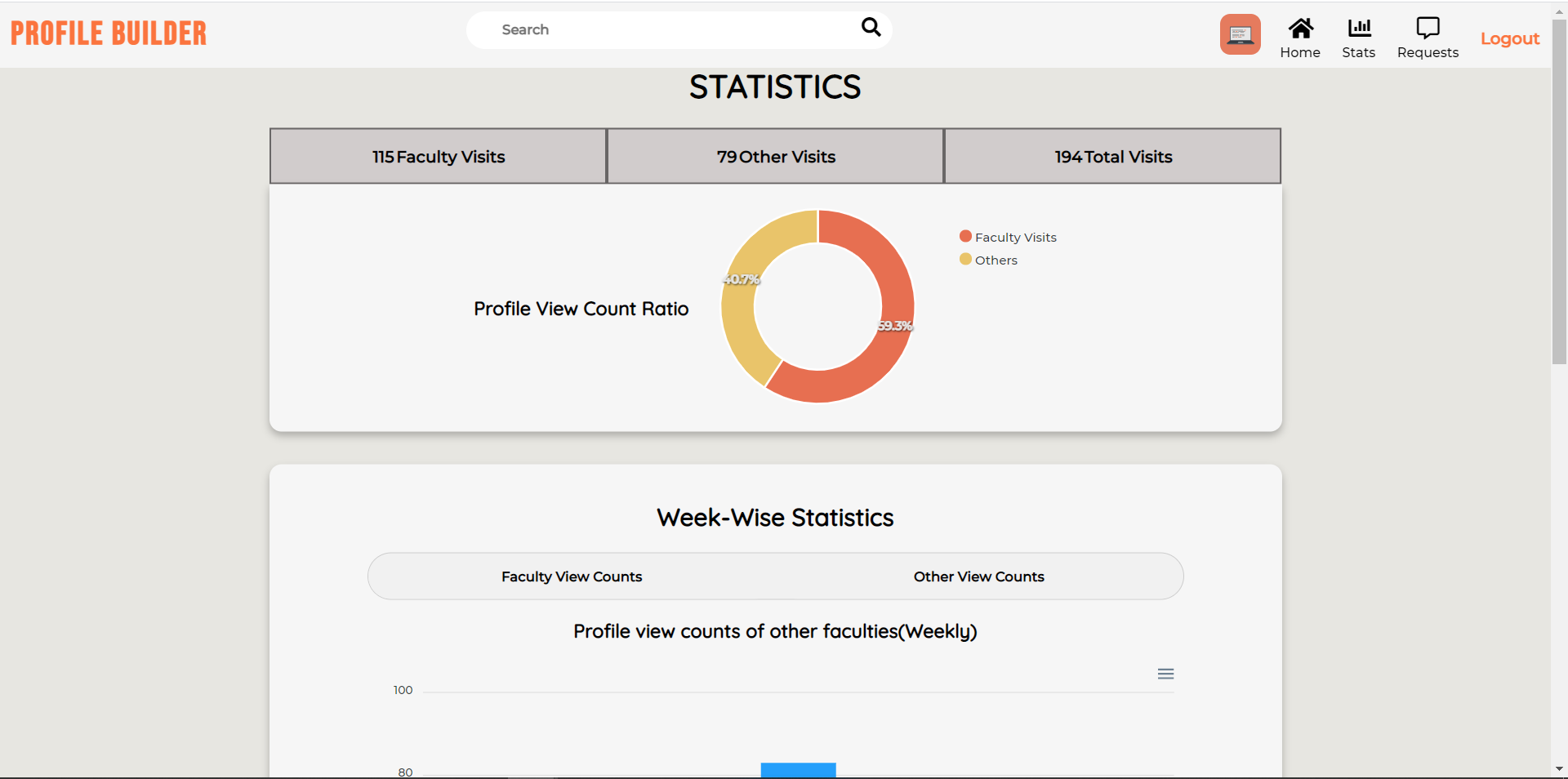The image size is (1568, 779).
Task: Select the 115 Faculty Visits tab
Action: 438,156
